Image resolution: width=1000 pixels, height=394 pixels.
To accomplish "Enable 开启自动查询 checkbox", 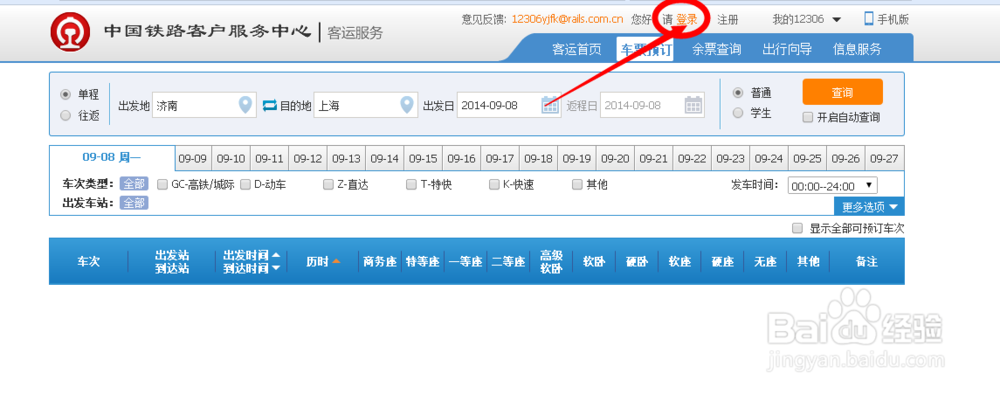I will (808, 117).
